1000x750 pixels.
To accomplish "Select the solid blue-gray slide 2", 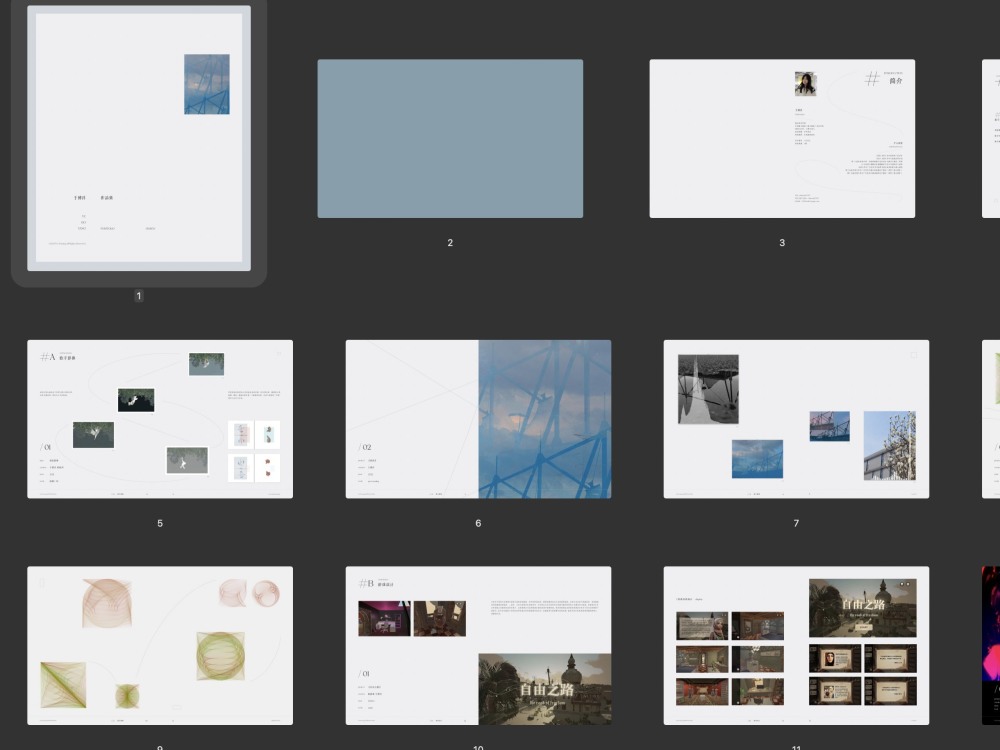I will [x=450, y=138].
